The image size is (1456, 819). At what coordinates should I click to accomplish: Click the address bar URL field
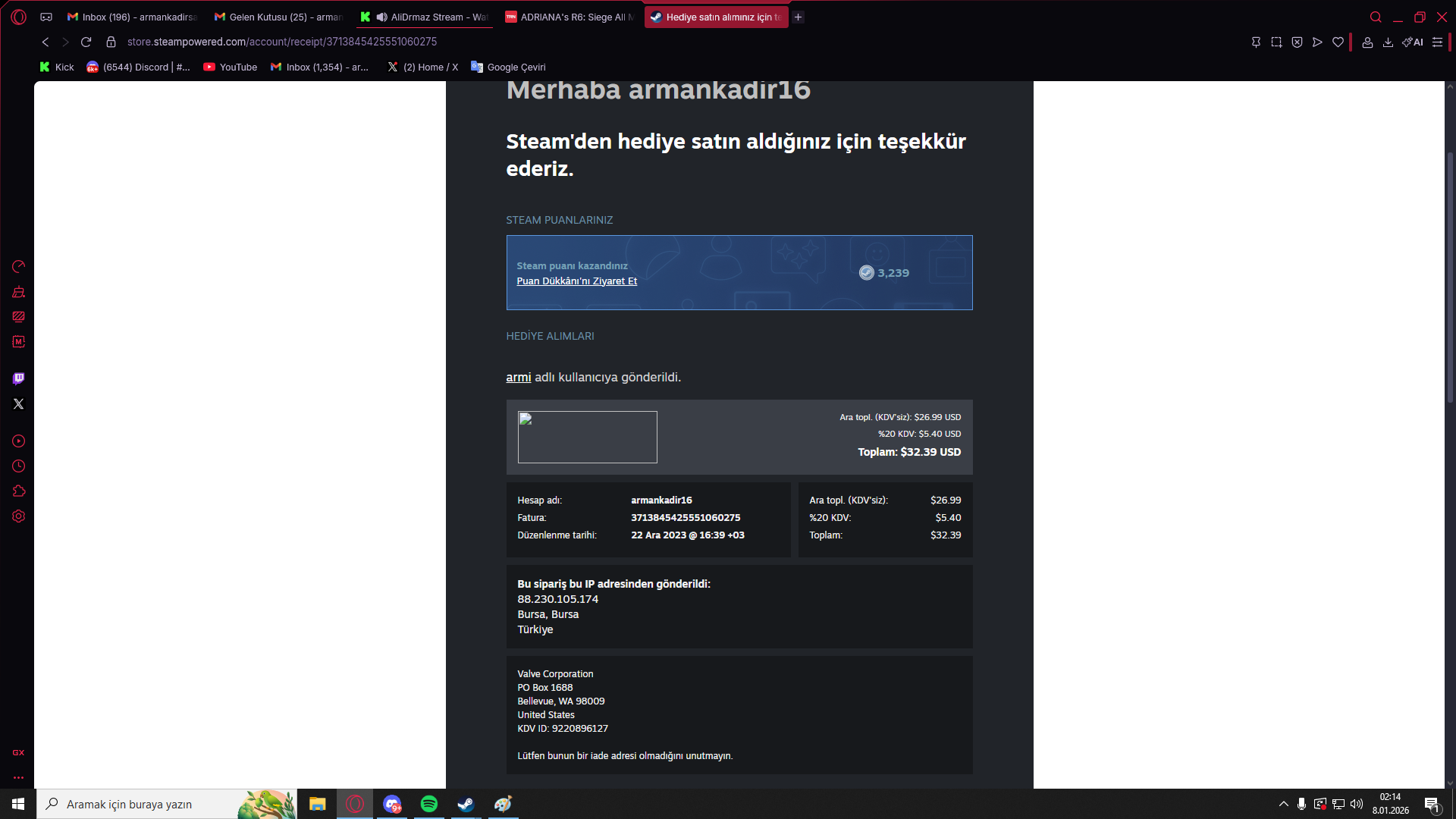coord(282,42)
